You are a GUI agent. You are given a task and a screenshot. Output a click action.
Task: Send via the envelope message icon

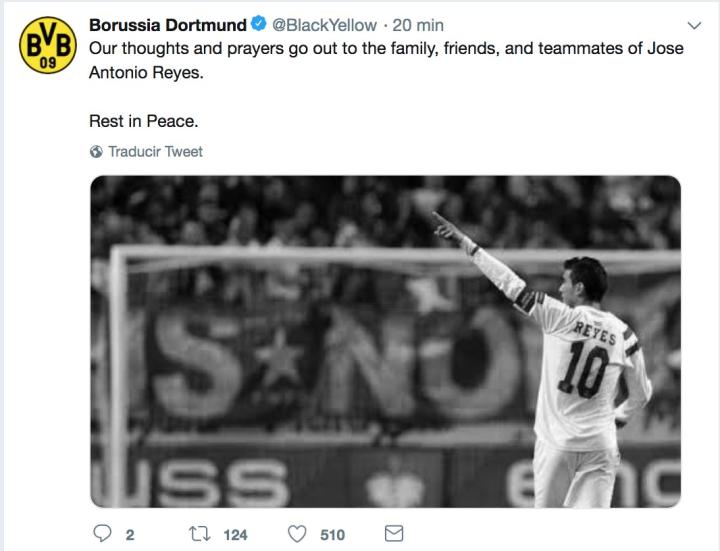395,535
